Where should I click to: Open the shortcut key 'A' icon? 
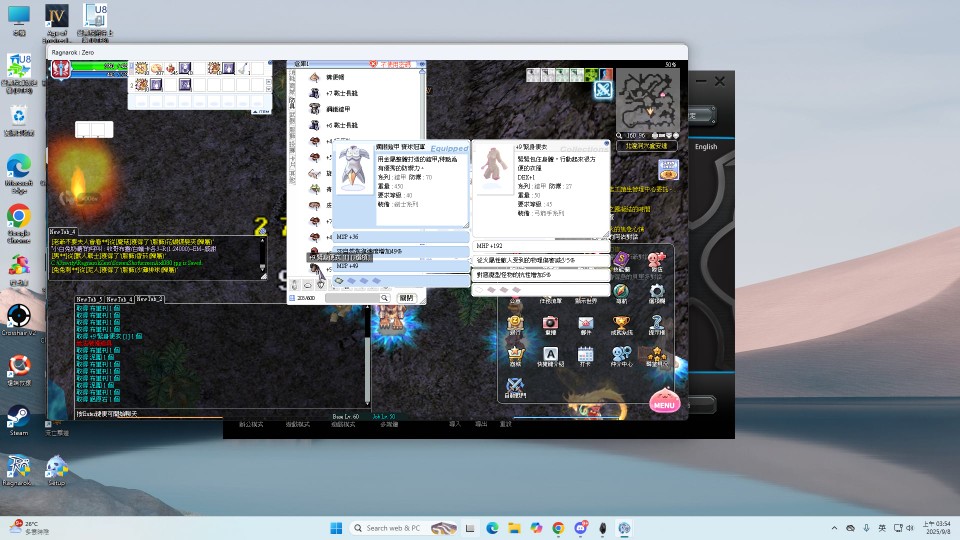pyautogui.click(x=550, y=354)
